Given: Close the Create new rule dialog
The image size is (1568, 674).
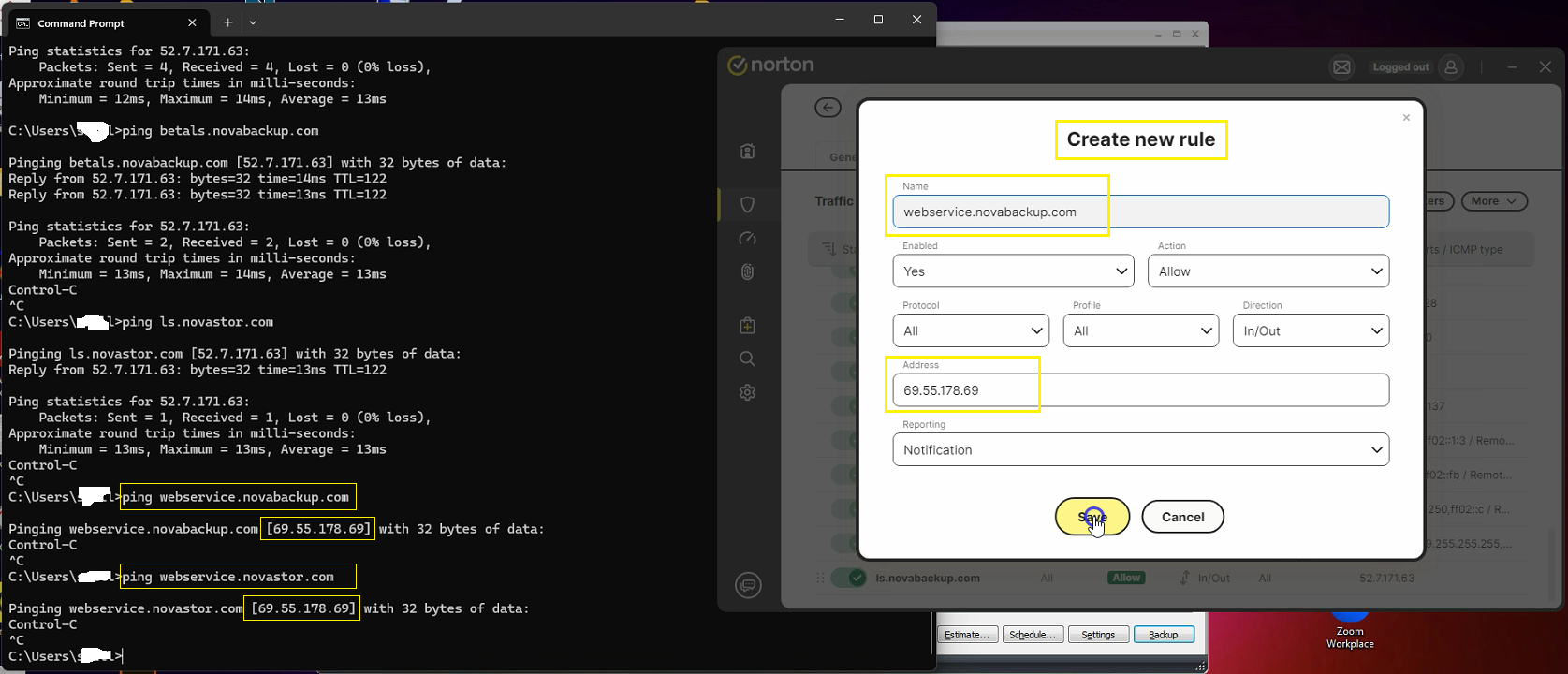Looking at the screenshot, I should coord(1406,118).
